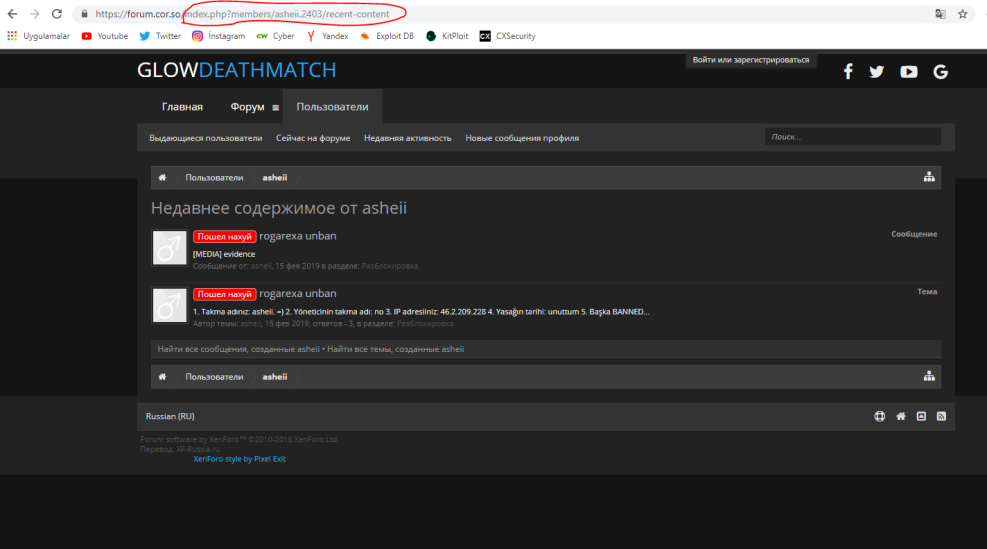The height and width of the screenshot is (549, 987).
Task: Open the Главная navigation tab
Action: pyautogui.click(x=182, y=107)
